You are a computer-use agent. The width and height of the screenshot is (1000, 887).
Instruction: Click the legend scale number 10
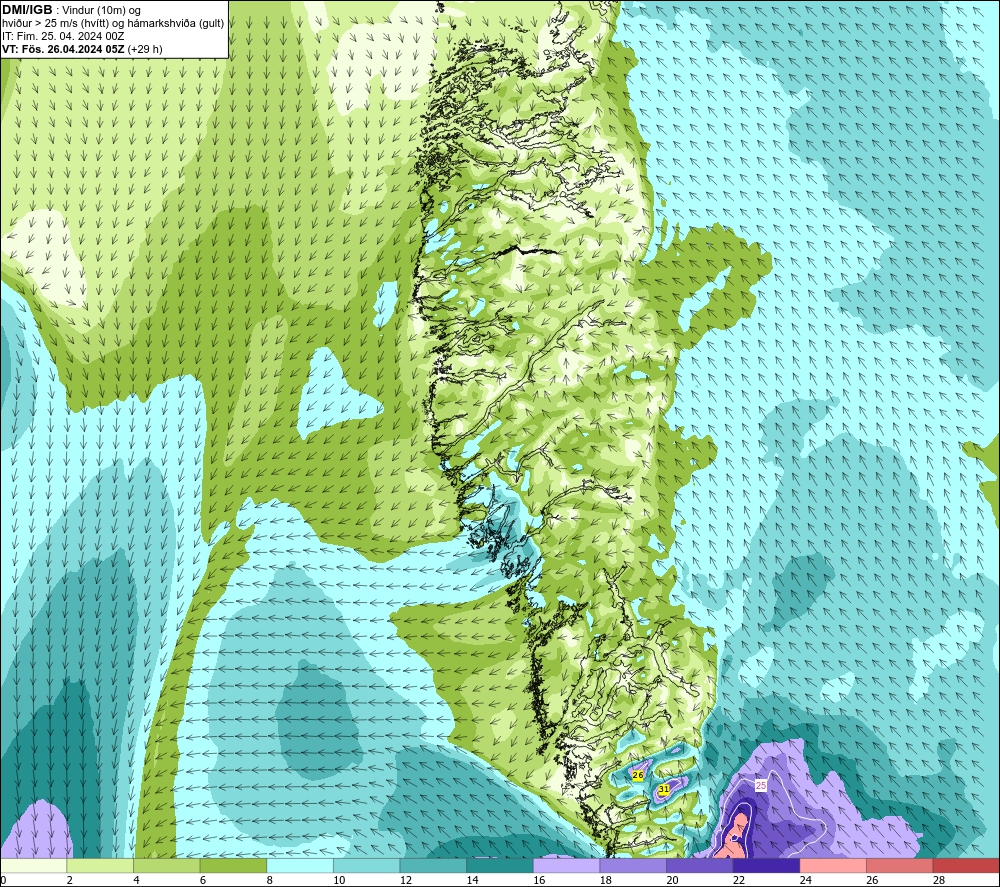(x=339, y=880)
